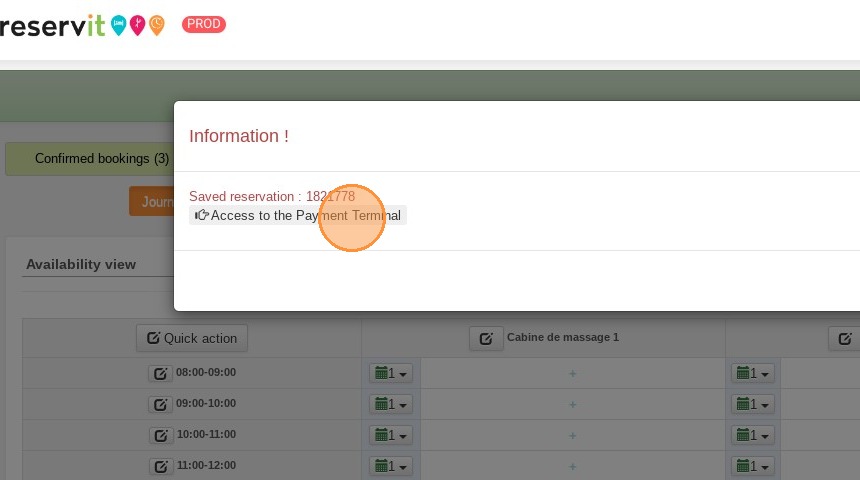Click edit icon for 11:00-12:00 row
Screen dimensions: 860x480
(x=161, y=467)
